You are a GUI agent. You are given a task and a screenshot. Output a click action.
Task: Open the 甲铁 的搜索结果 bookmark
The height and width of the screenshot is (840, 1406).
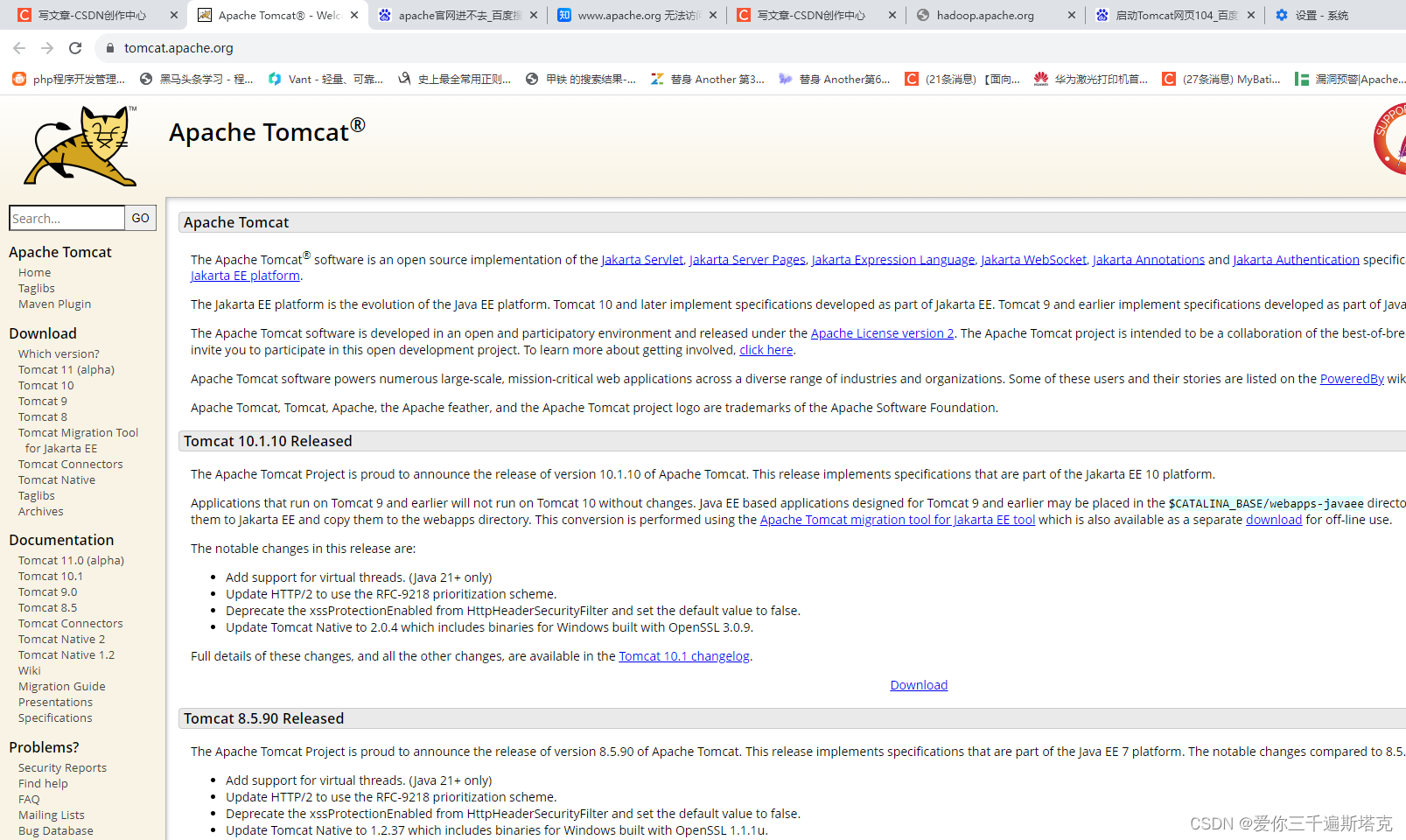[581, 79]
